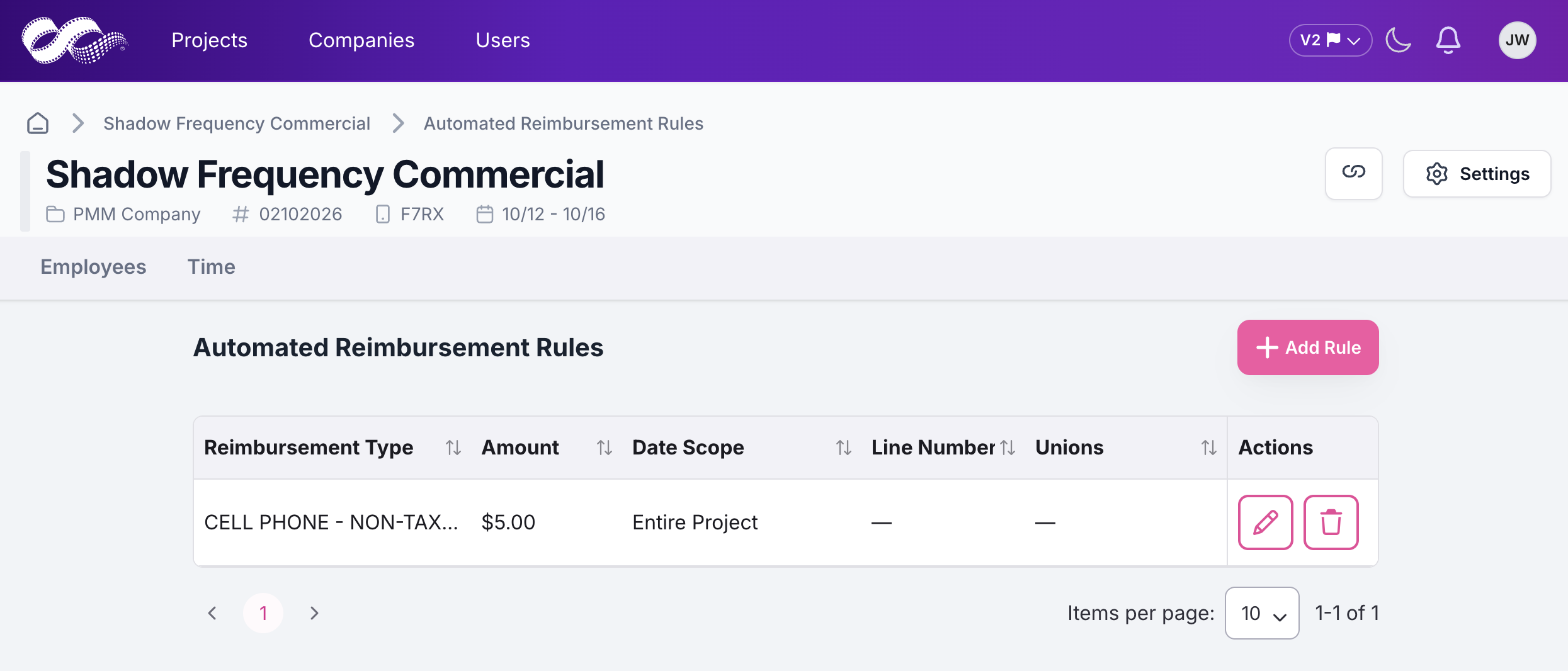
Task: Click the 1-1 of 1 count text
Action: click(1347, 613)
